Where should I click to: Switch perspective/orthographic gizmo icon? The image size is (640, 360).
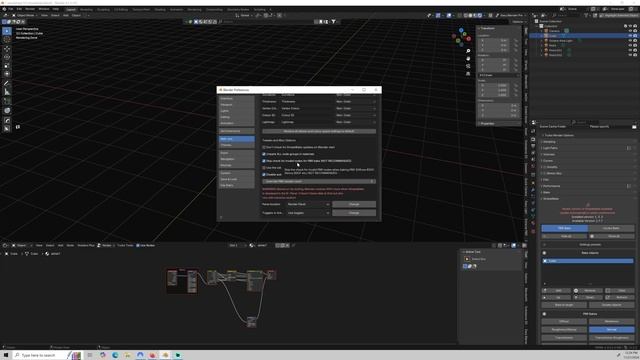468,73
